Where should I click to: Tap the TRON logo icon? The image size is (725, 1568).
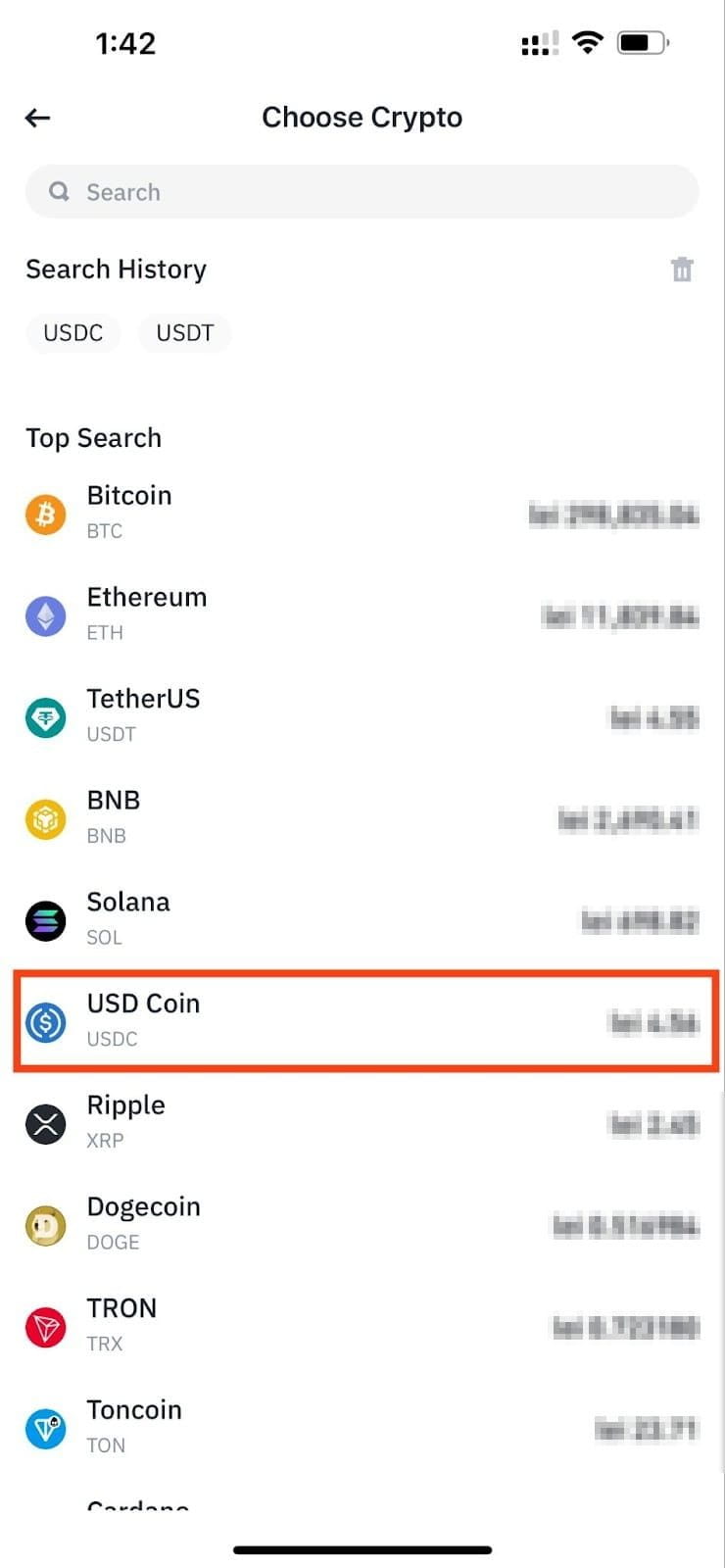tap(45, 1328)
